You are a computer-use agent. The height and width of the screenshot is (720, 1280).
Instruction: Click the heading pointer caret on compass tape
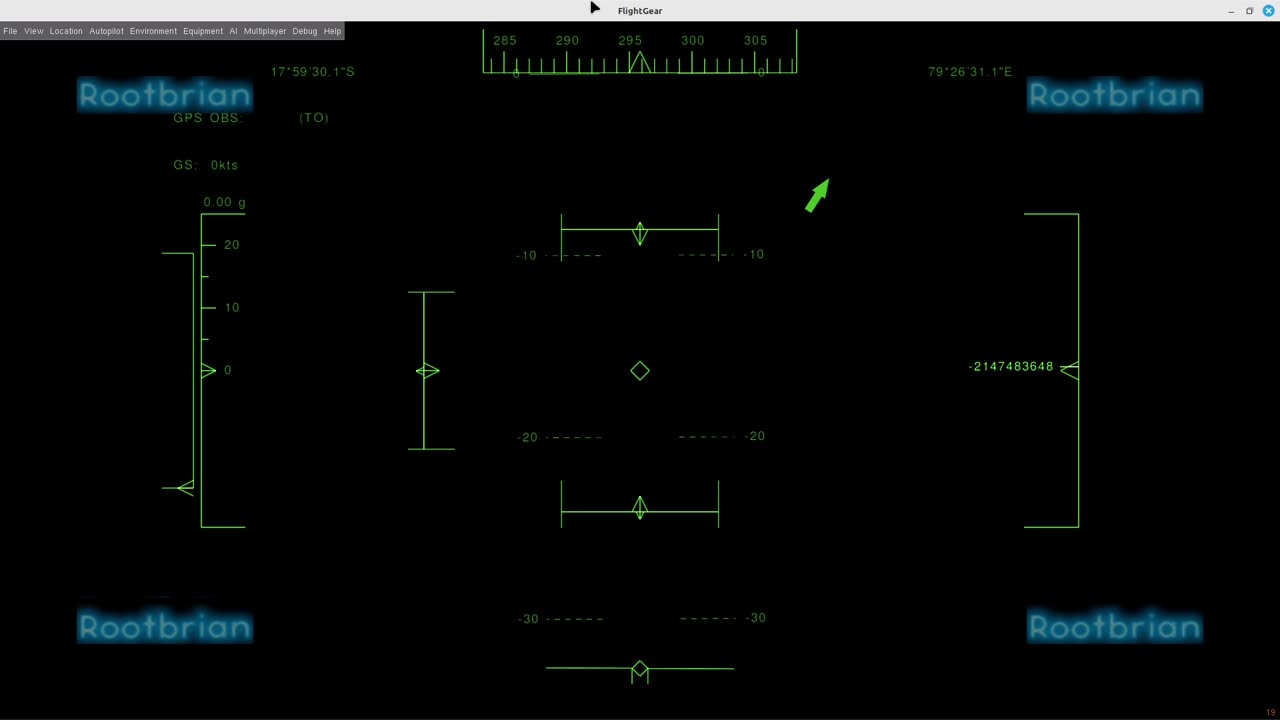tap(640, 62)
